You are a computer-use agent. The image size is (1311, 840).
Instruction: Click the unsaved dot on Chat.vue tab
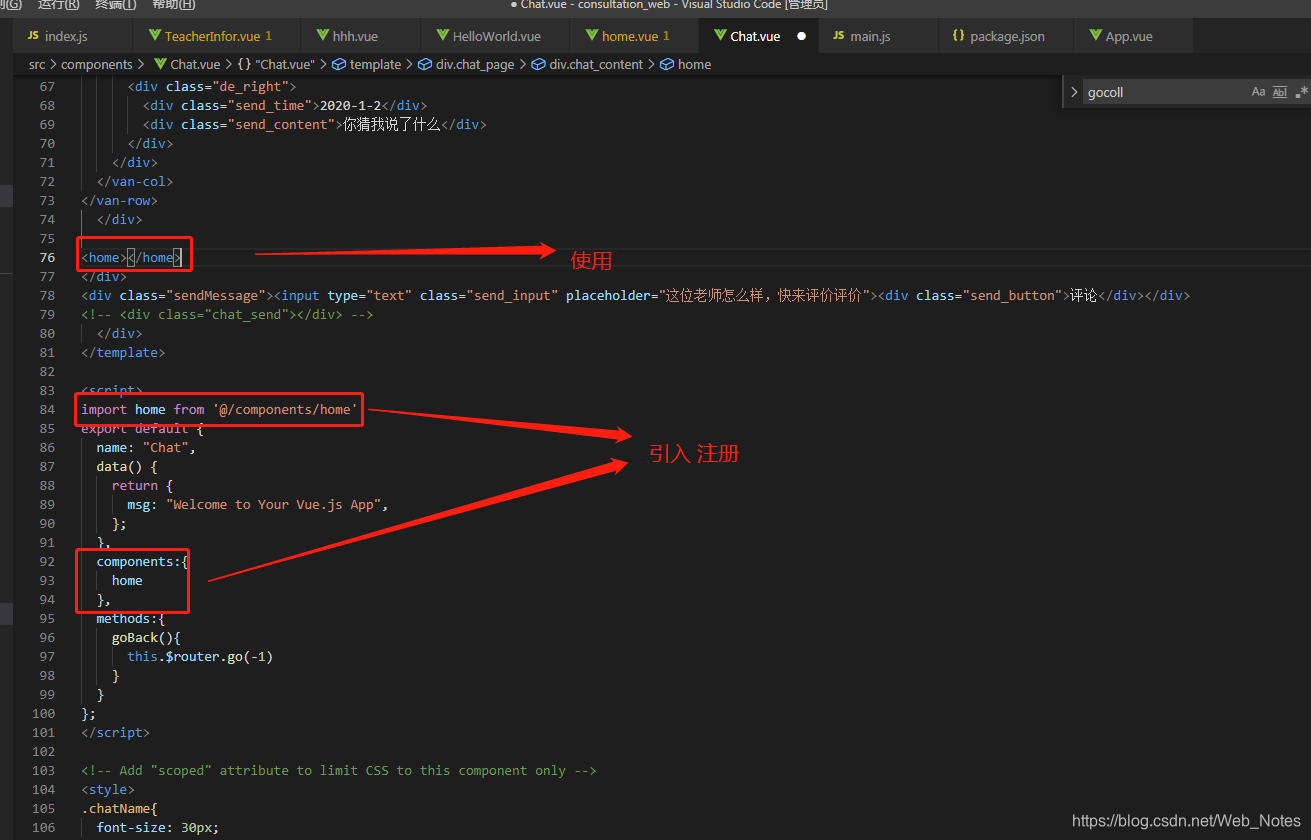[x=801, y=36]
